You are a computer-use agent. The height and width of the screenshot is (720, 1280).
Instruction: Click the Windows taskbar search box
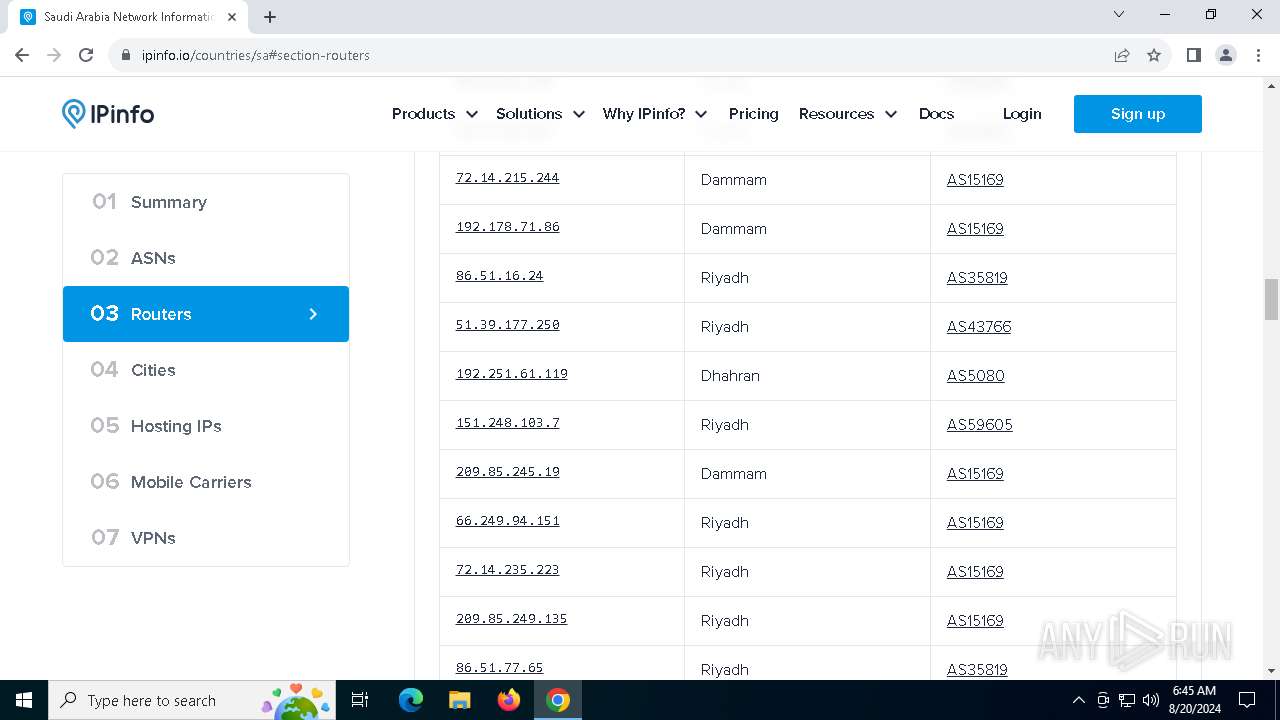click(x=193, y=700)
